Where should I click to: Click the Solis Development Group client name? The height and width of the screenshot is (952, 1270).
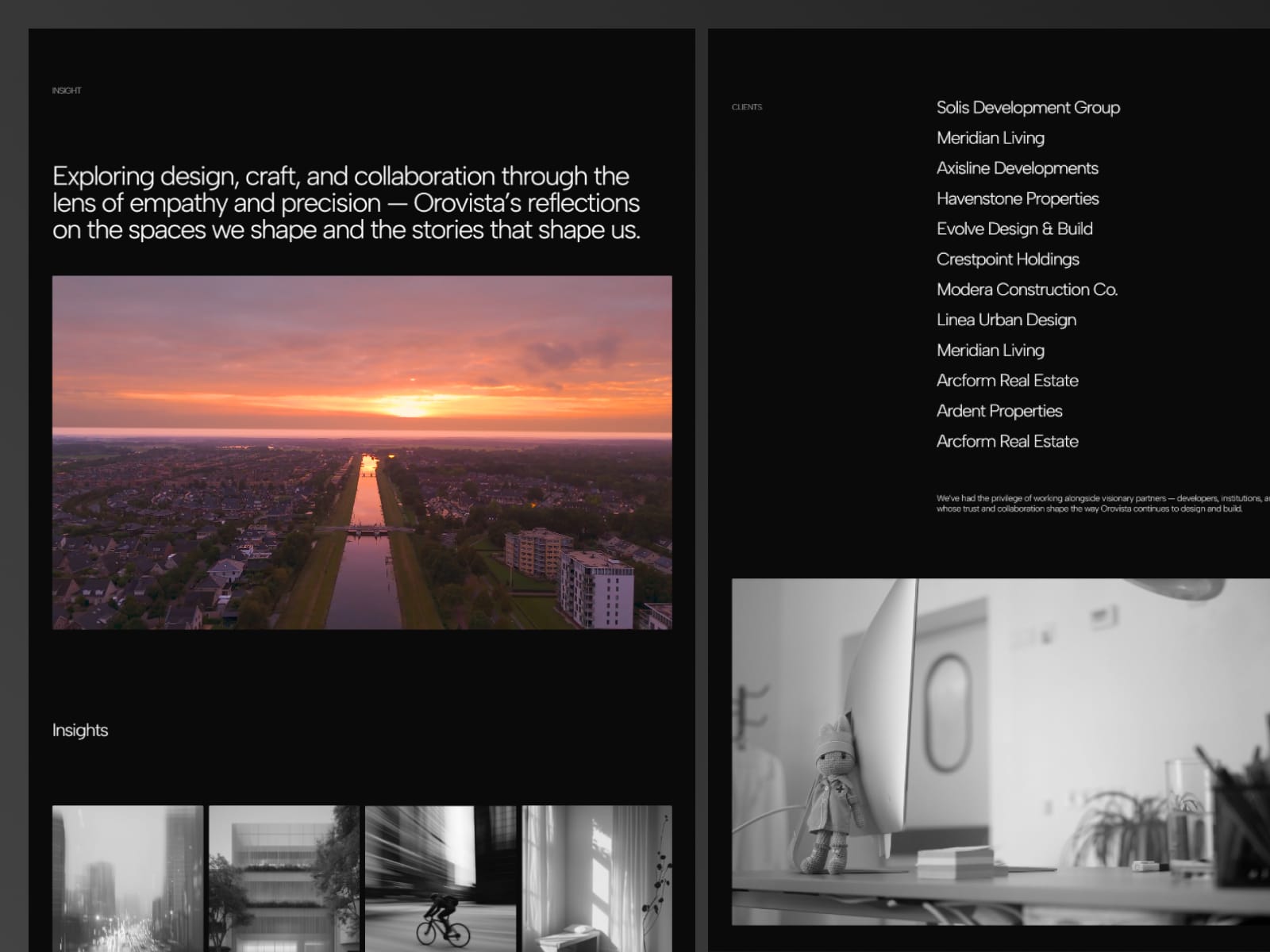[1028, 108]
